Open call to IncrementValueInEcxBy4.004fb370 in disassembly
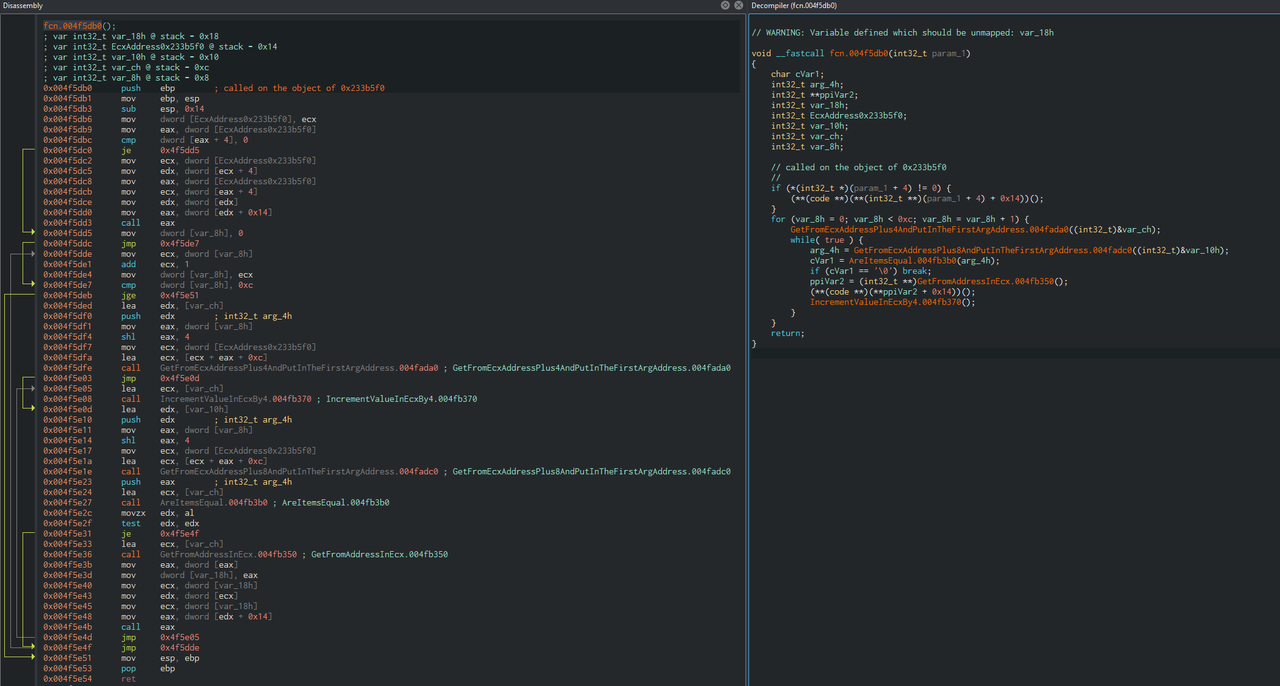Screen dimensions: 1280x686 tap(235, 399)
